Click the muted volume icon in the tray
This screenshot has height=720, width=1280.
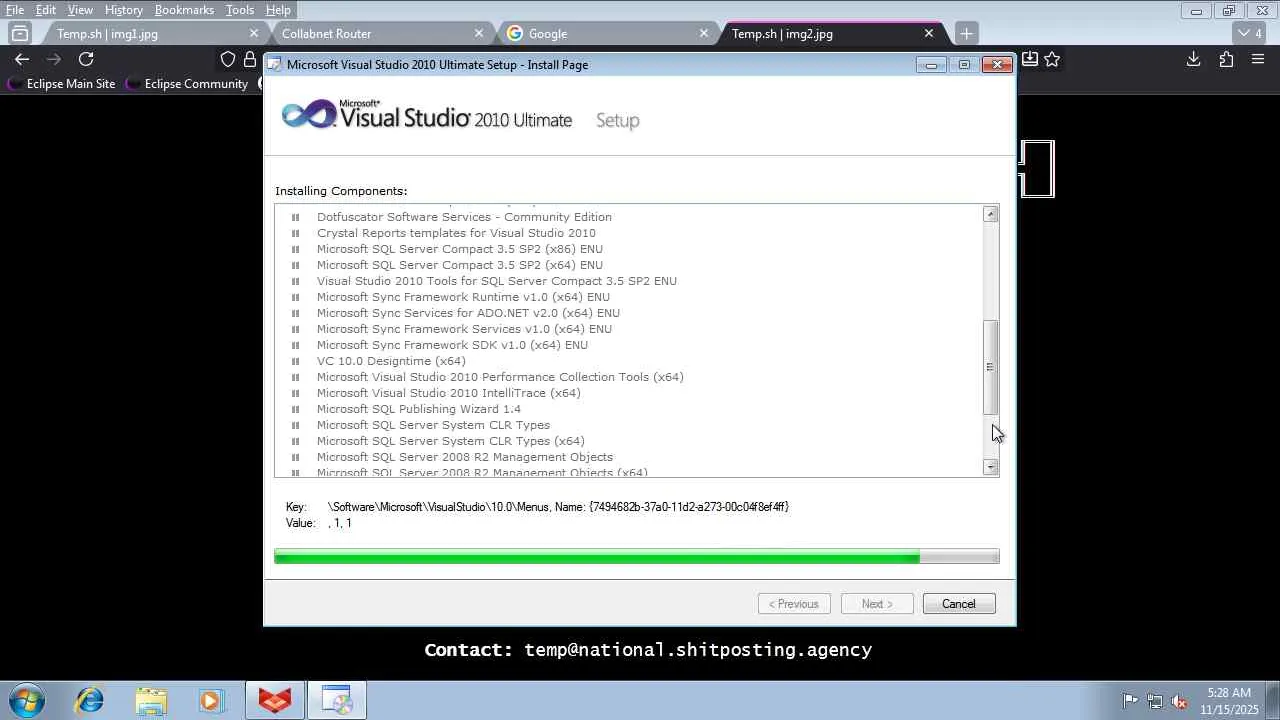point(1179,701)
